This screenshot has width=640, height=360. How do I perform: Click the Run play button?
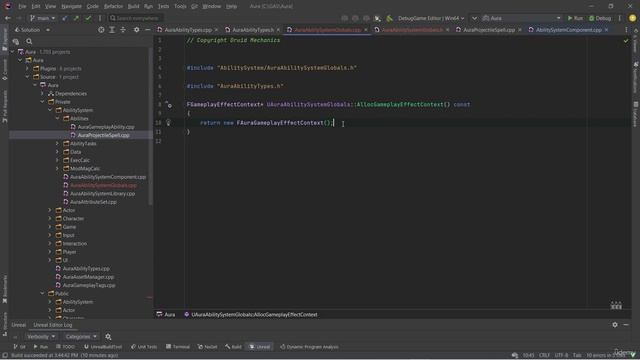click(575, 18)
